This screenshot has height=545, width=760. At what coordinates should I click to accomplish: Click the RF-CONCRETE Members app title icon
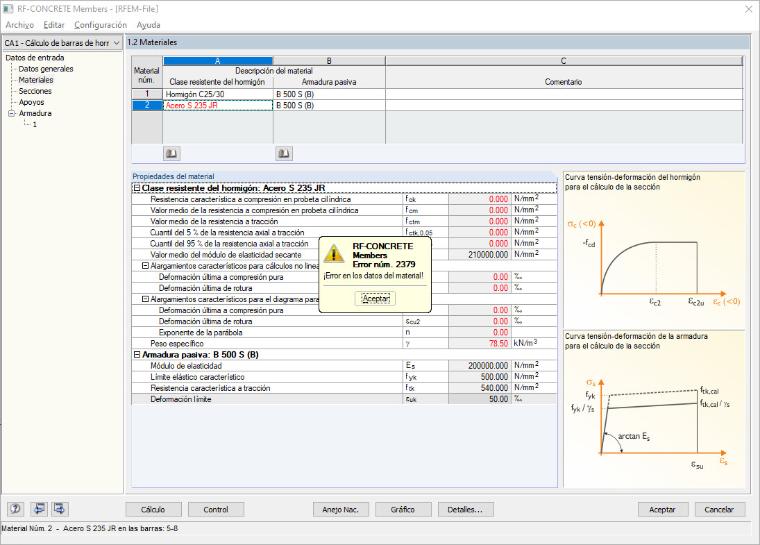[8, 9]
